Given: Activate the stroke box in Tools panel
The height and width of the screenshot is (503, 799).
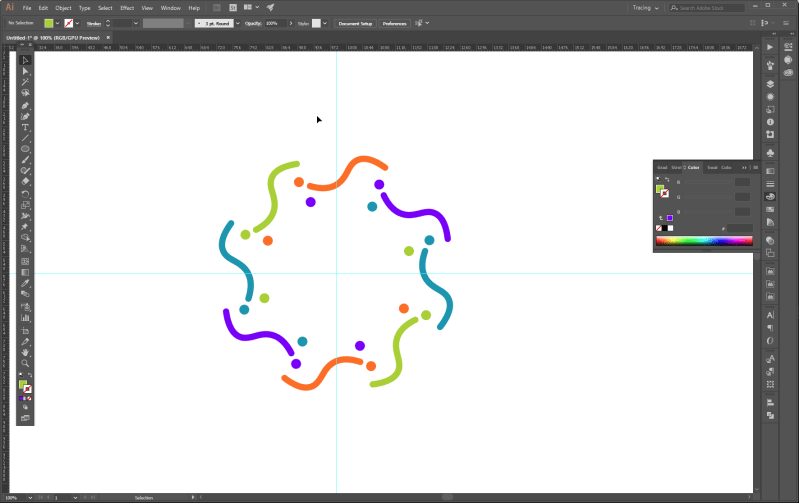Looking at the screenshot, I should 28,389.
